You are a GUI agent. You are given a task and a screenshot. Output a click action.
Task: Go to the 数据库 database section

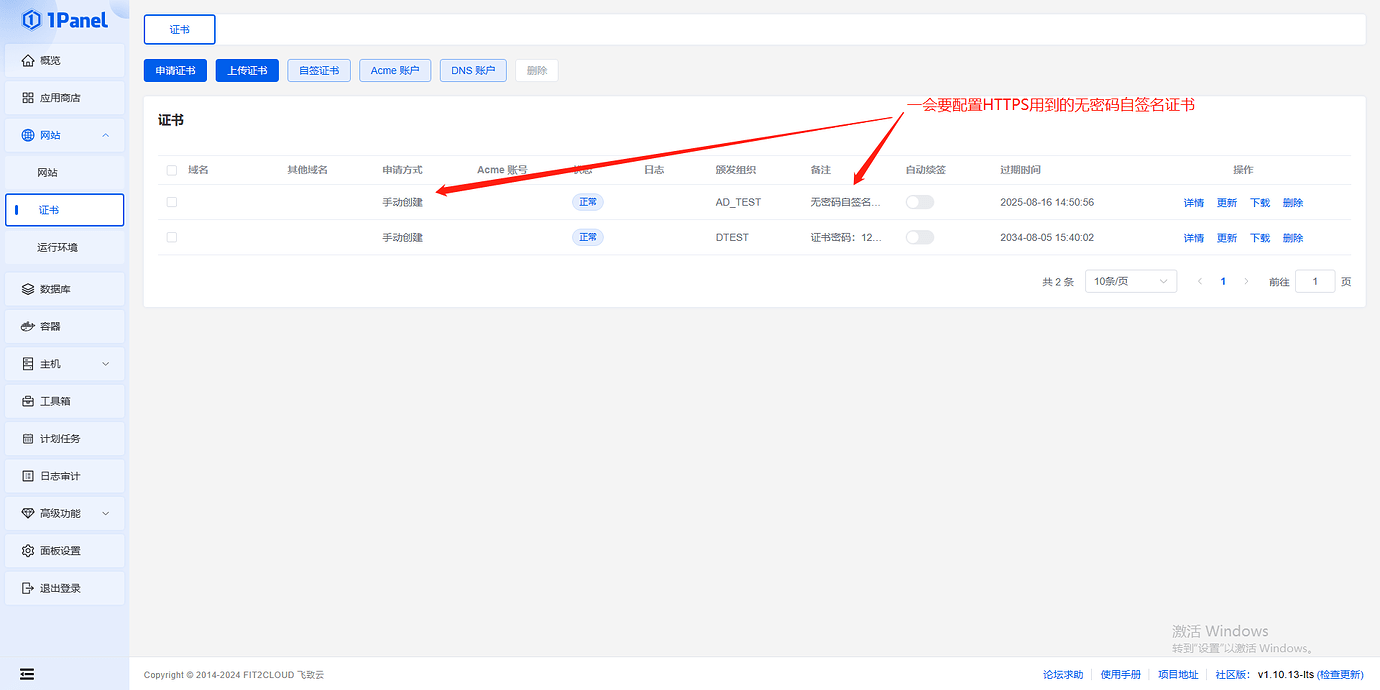point(64,289)
